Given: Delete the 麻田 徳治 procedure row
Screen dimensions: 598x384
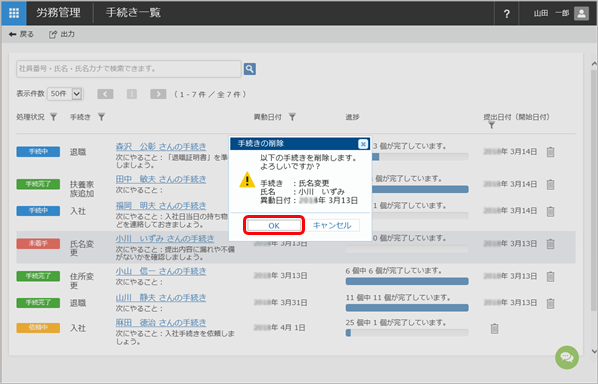Looking at the screenshot, I should pyautogui.click(x=494, y=328).
